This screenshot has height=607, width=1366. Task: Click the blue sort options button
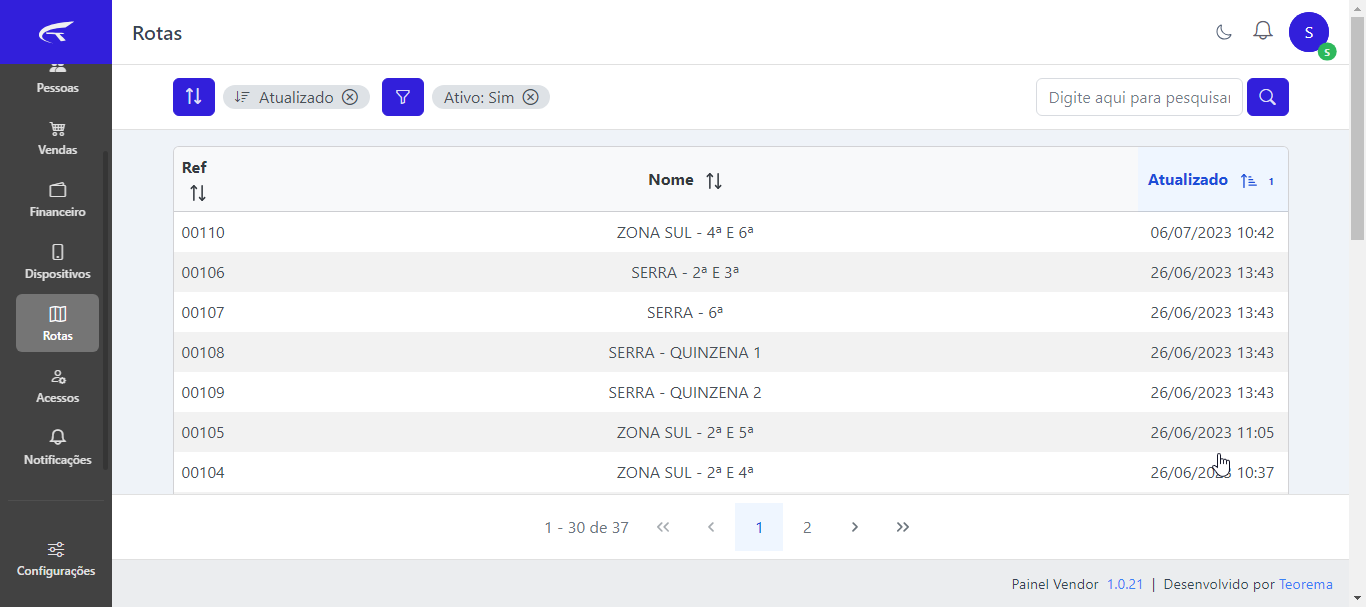click(194, 97)
